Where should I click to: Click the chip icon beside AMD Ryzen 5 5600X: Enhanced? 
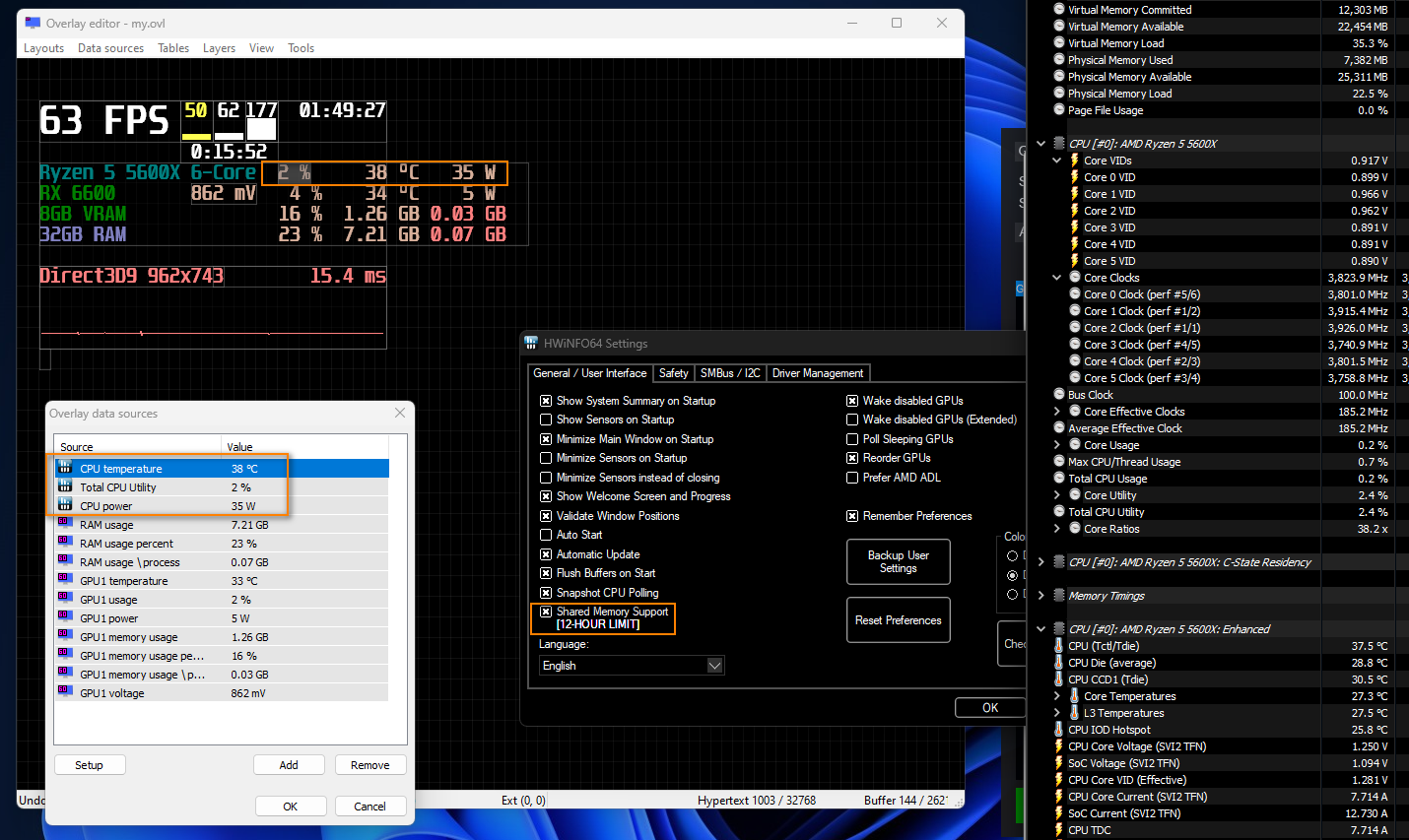coord(1059,629)
